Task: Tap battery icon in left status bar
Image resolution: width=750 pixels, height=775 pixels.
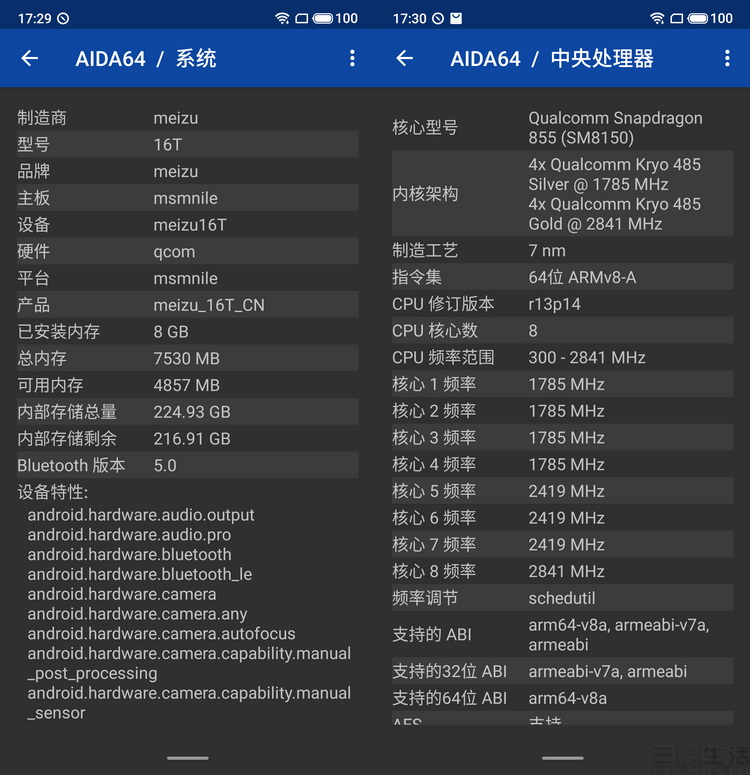Action: pos(323,19)
